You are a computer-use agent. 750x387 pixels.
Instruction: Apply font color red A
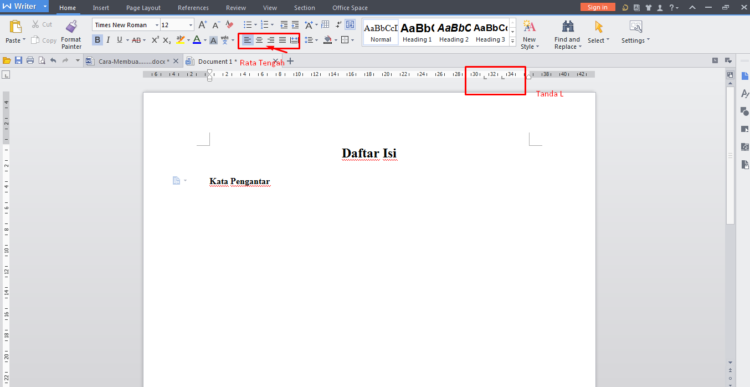tap(197, 40)
